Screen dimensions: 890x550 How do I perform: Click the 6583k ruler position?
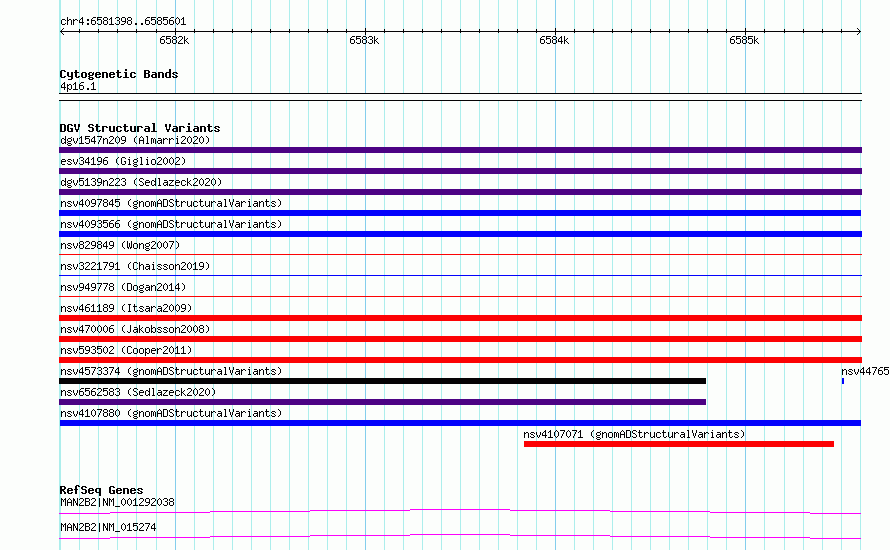click(x=364, y=40)
